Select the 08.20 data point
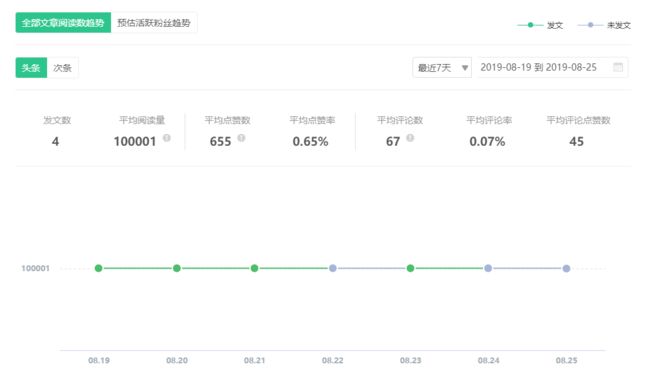The image size is (650, 379). coord(177,268)
